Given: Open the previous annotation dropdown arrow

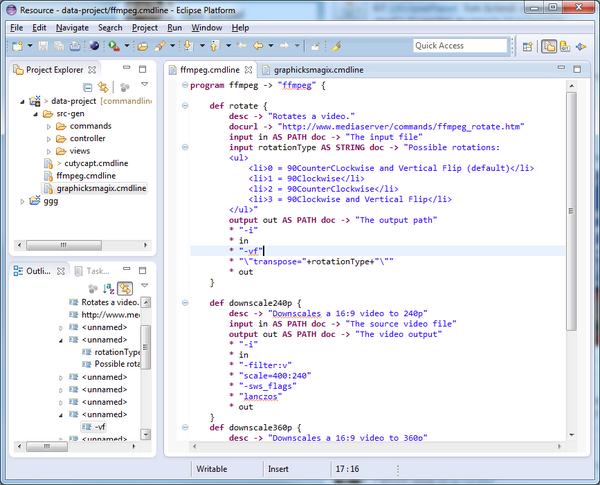Looking at the screenshot, I should point(228,46).
